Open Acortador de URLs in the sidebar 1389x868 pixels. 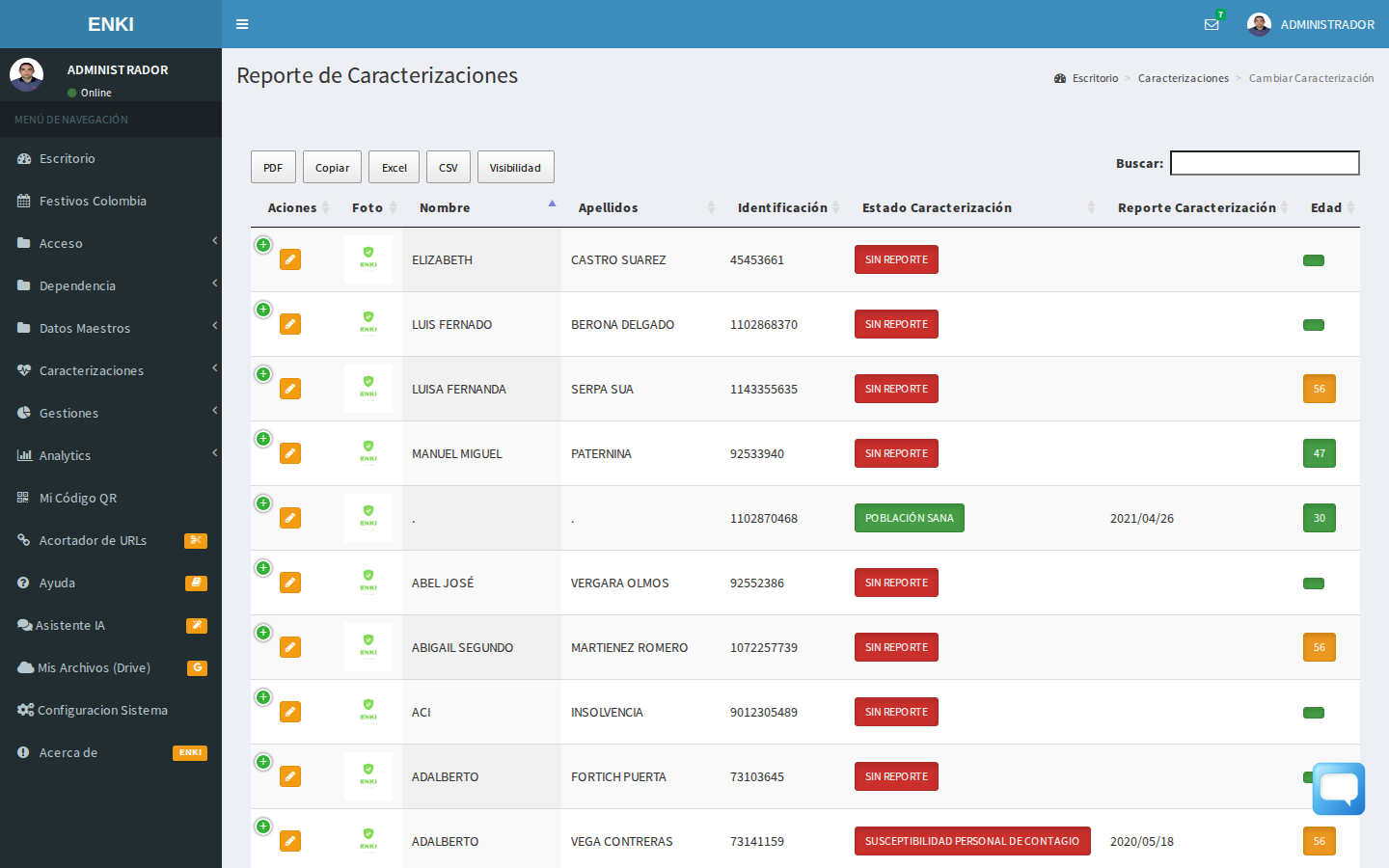coord(111,540)
